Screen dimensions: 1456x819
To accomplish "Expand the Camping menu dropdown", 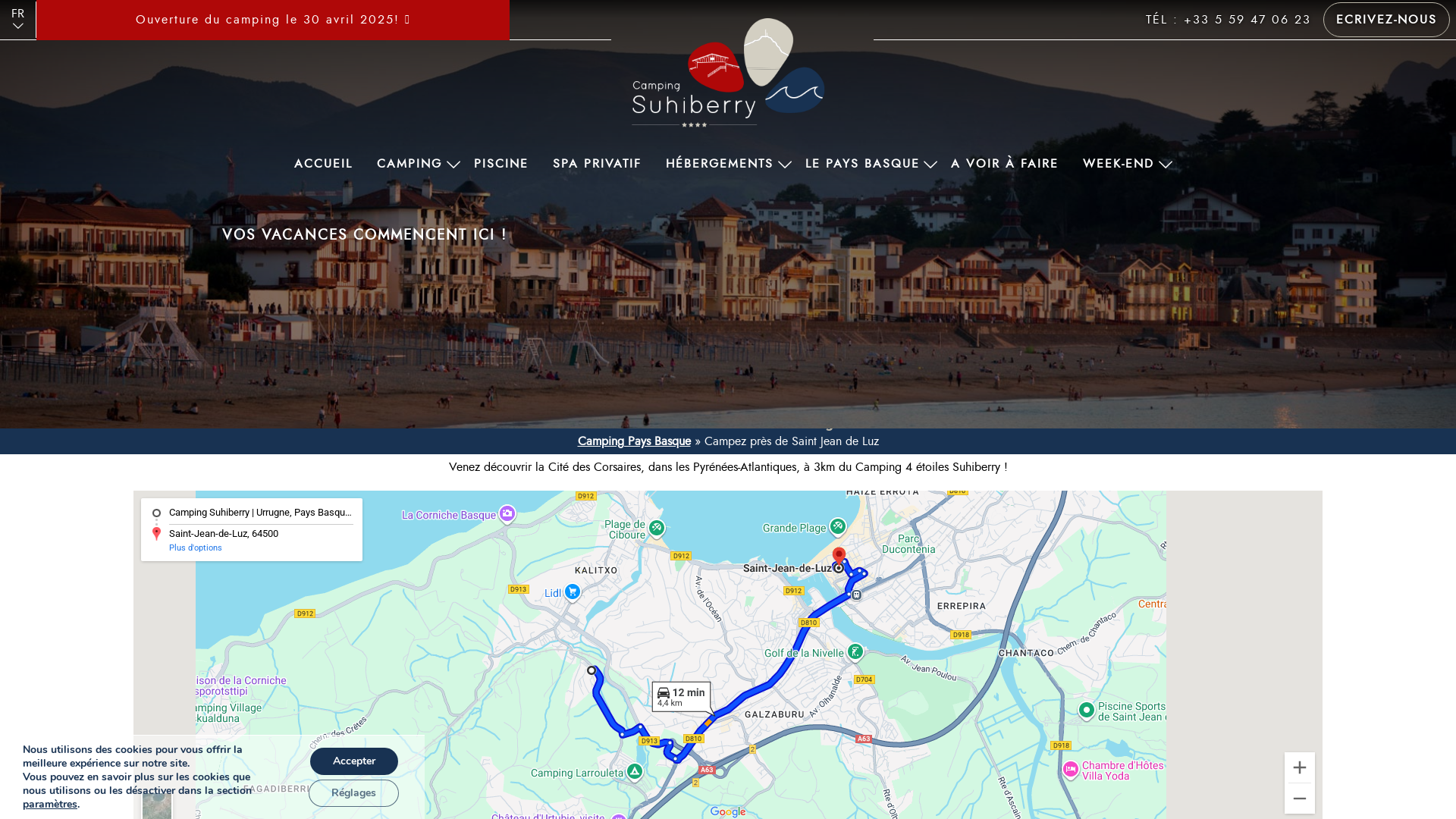I will coord(453,165).
